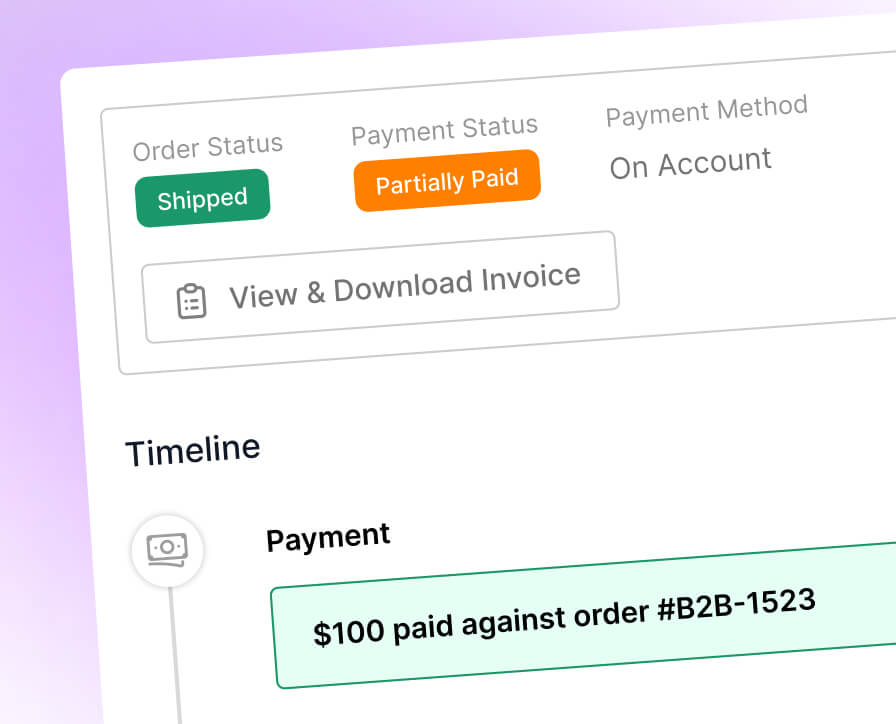Click the Payment Method label

[706, 110]
